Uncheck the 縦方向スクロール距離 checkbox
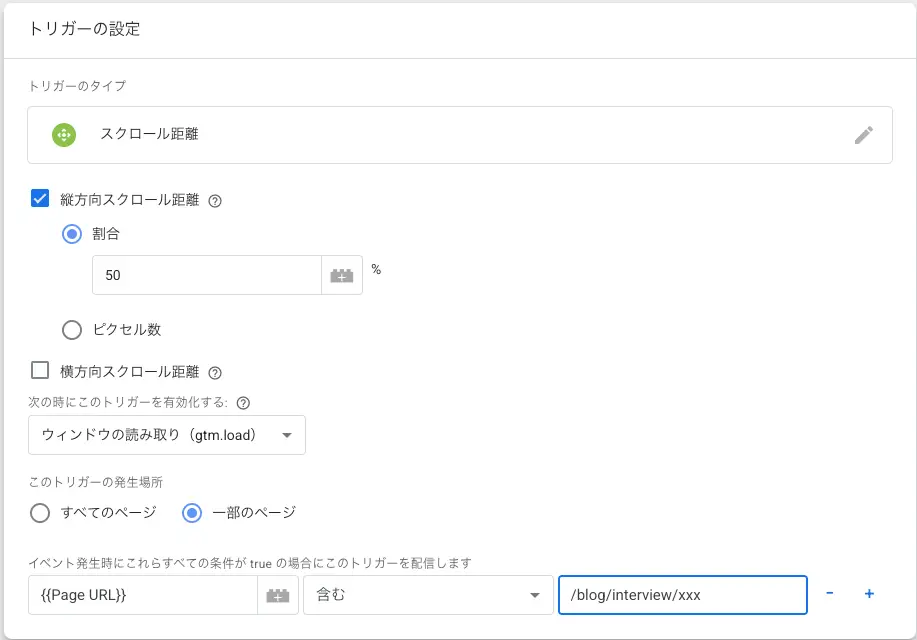The width and height of the screenshot is (917, 640). 41,199
